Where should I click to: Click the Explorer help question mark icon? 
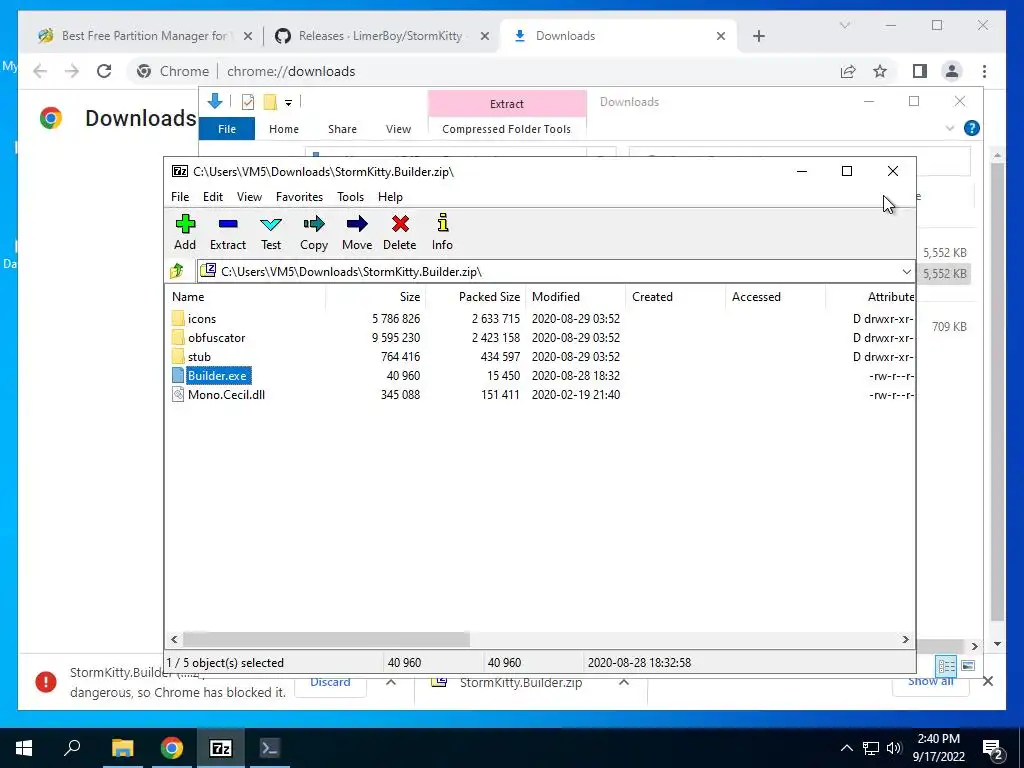point(971,128)
